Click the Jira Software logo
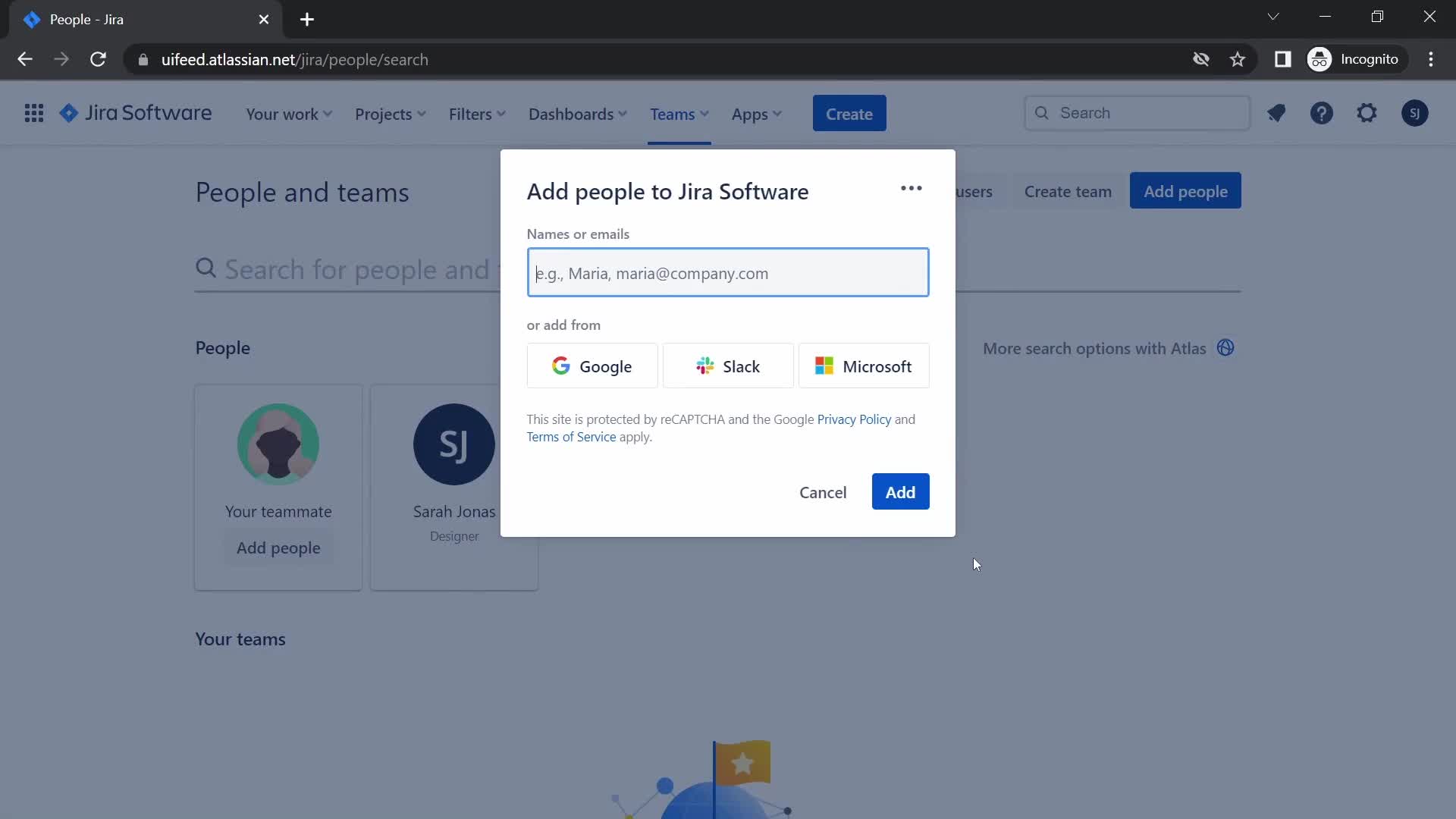 (136, 114)
